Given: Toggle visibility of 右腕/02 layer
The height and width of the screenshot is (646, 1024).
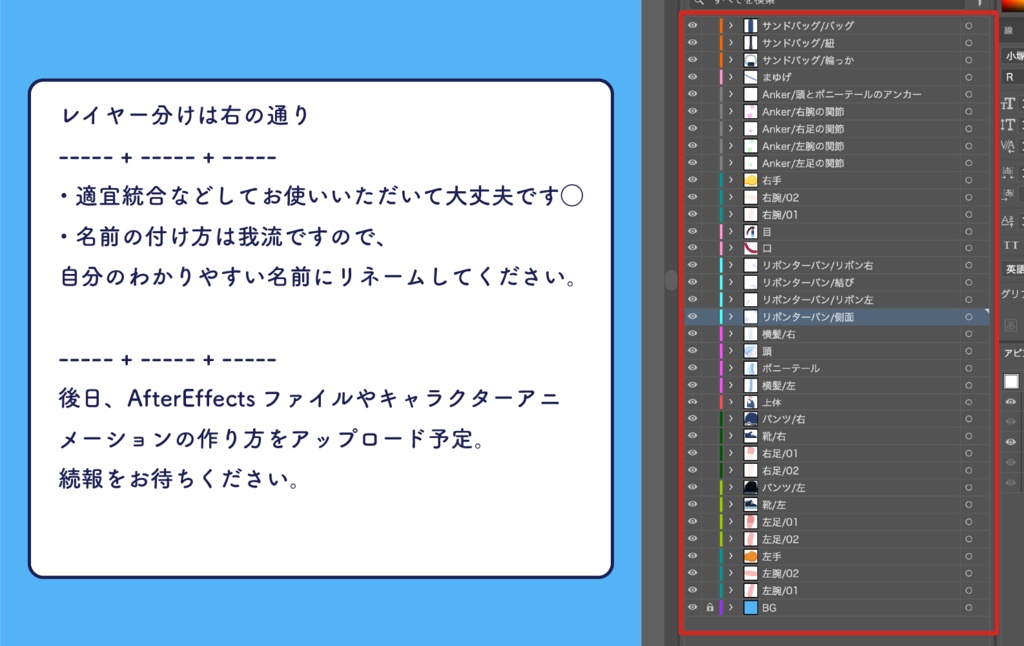Looking at the screenshot, I should pyautogui.click(x=692, y=197).
